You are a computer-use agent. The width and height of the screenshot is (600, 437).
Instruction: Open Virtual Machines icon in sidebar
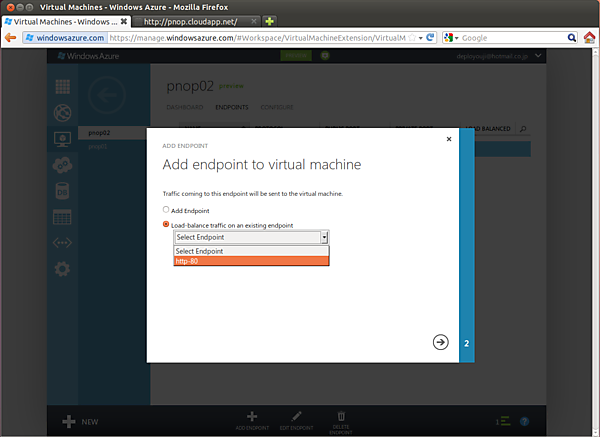(x=62, y=139)
